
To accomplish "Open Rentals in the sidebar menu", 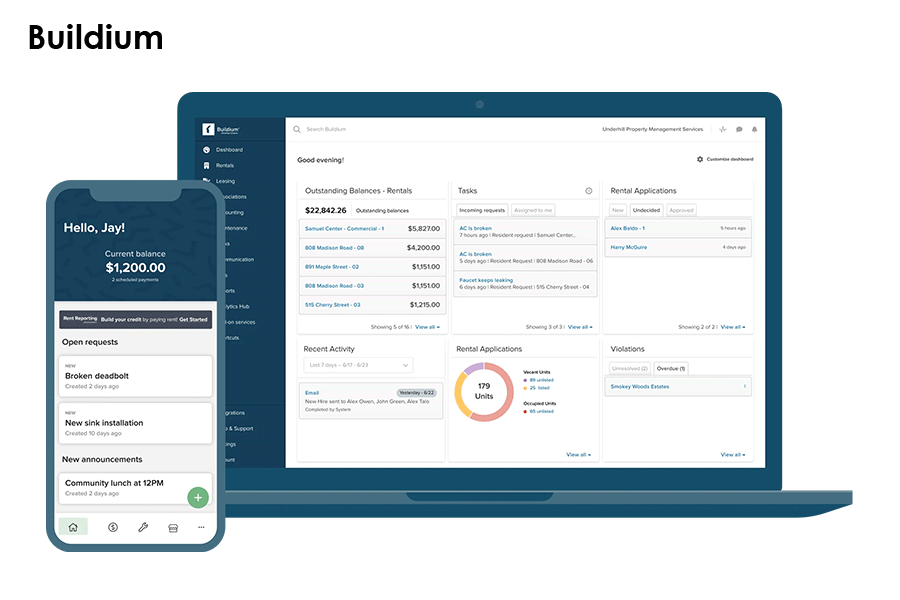I will [225, 165].
